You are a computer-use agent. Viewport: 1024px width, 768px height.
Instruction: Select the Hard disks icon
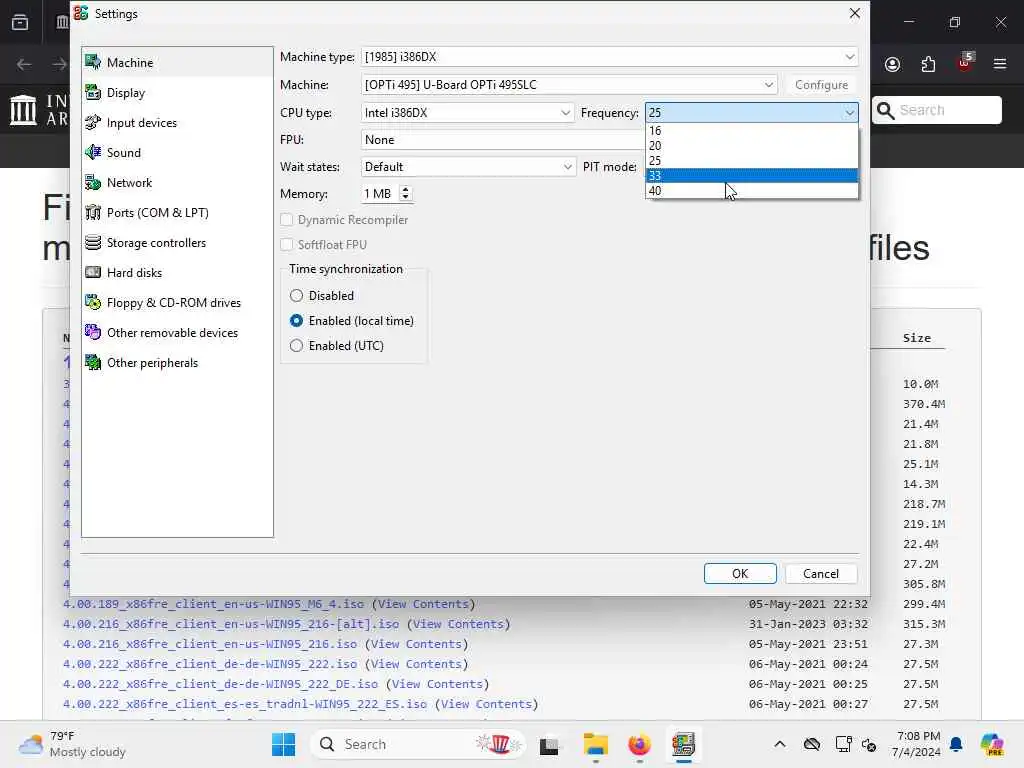click(x=93, y=272)
